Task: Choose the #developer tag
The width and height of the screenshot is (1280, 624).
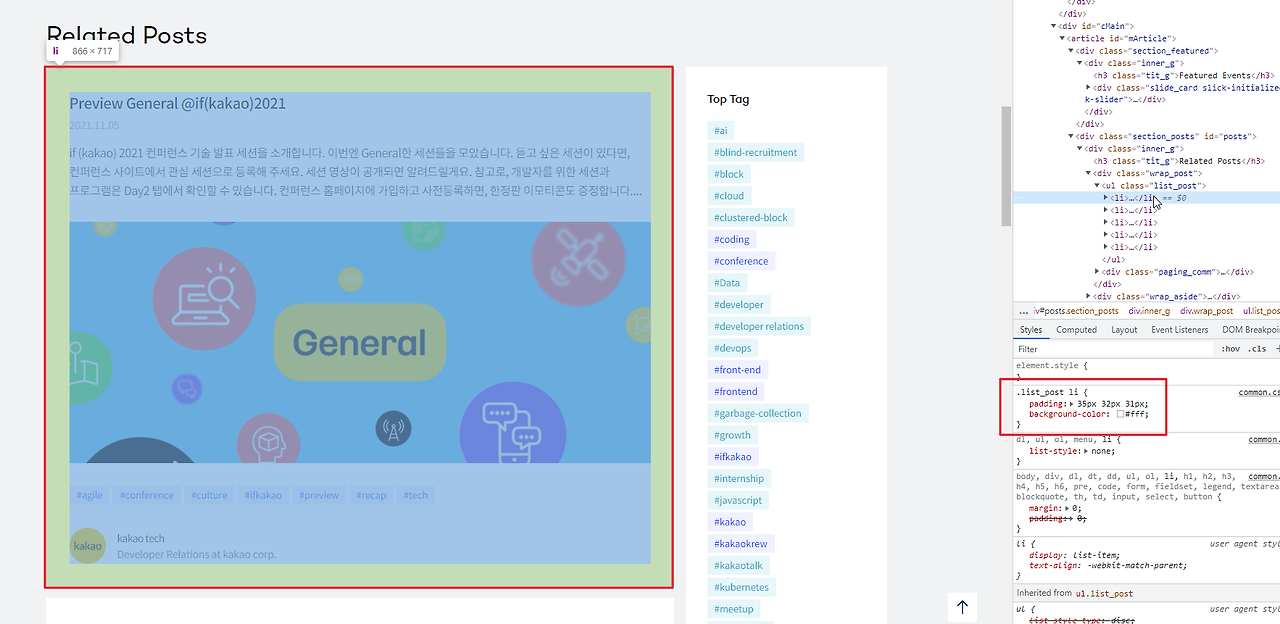Action: [x=739, y=305]
